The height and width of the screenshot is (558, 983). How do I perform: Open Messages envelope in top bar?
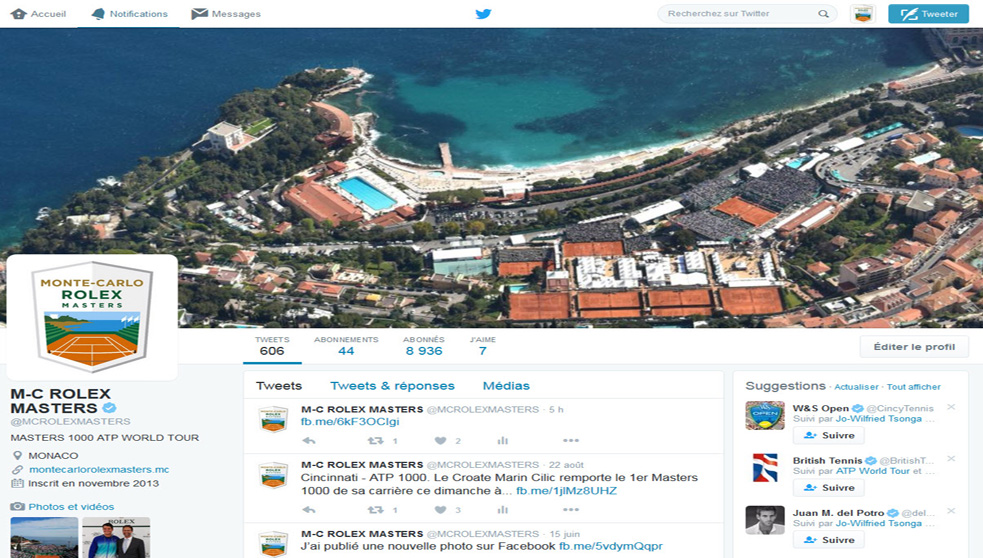(226, 14)
